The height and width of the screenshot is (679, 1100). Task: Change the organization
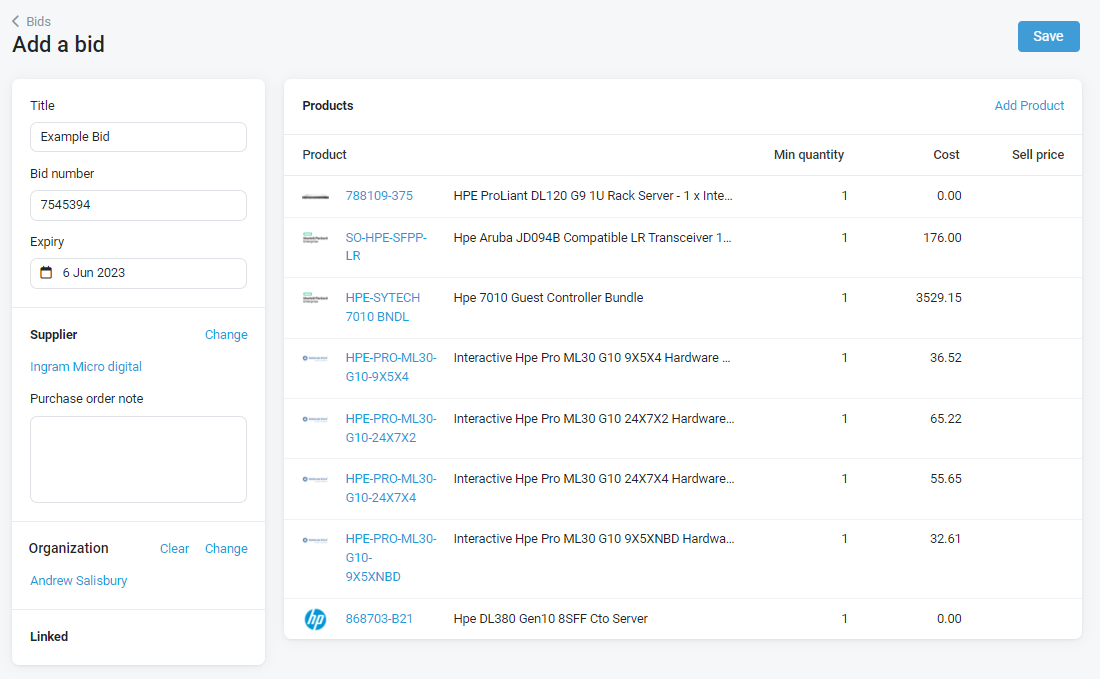(226, 549)
